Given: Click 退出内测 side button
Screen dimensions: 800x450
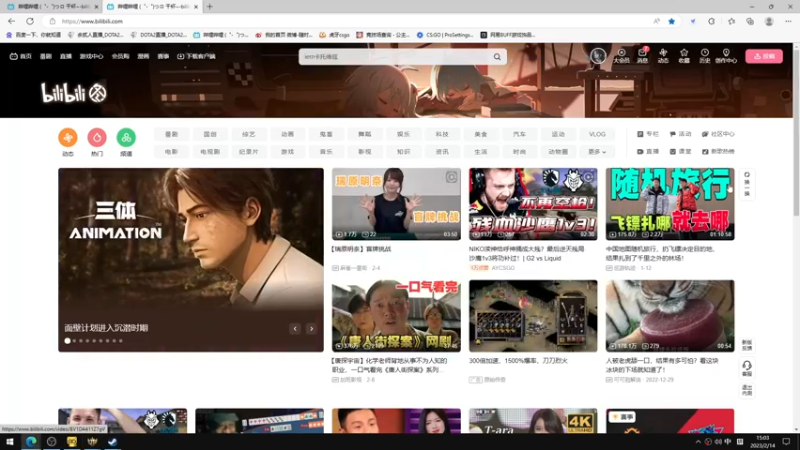Looking at the screenshot, I should pos(747,390).
